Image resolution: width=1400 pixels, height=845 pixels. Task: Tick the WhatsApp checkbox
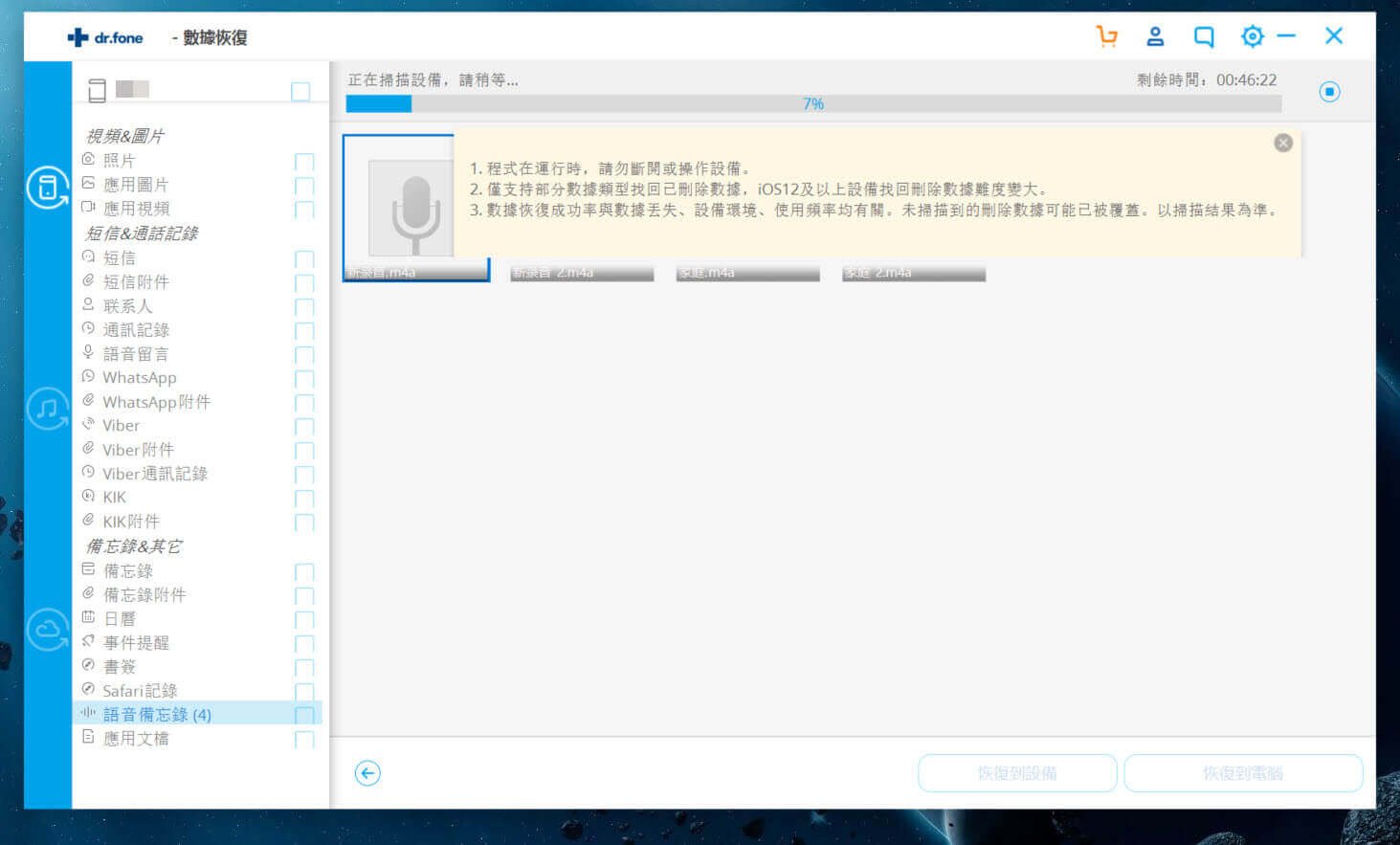[x=304, y=379]
